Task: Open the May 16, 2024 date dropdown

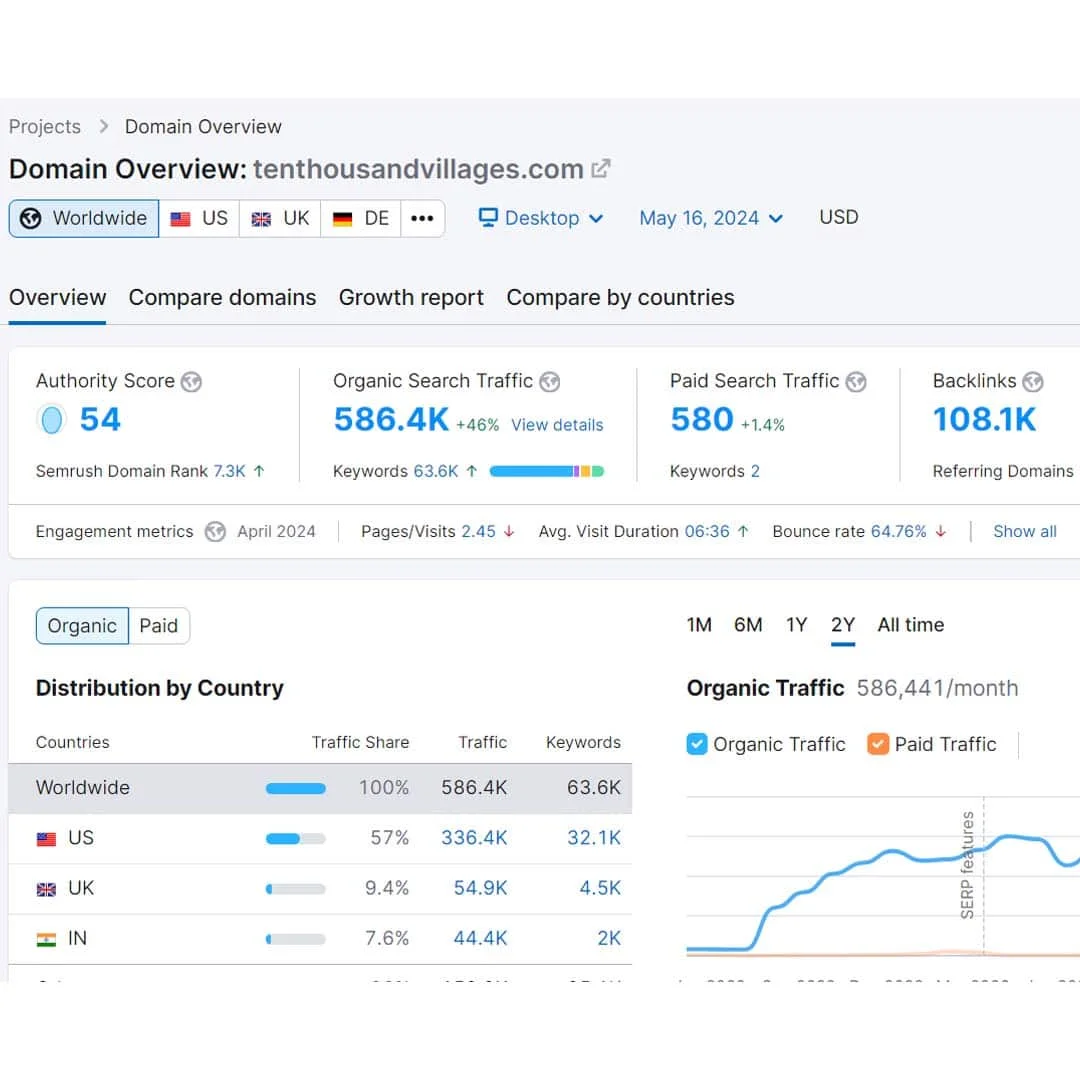Action: [x=711, y=218]
